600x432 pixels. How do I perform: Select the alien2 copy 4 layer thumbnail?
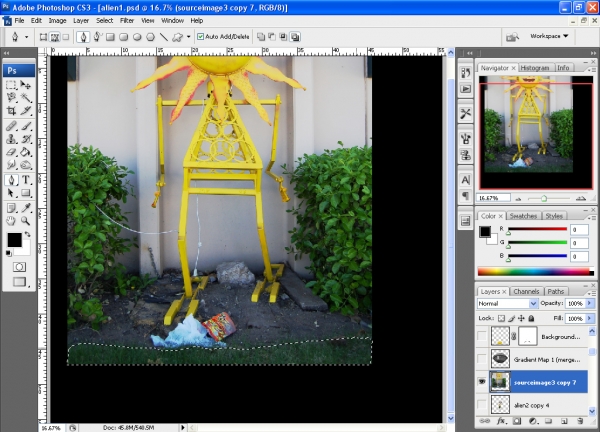pos(500,404)
